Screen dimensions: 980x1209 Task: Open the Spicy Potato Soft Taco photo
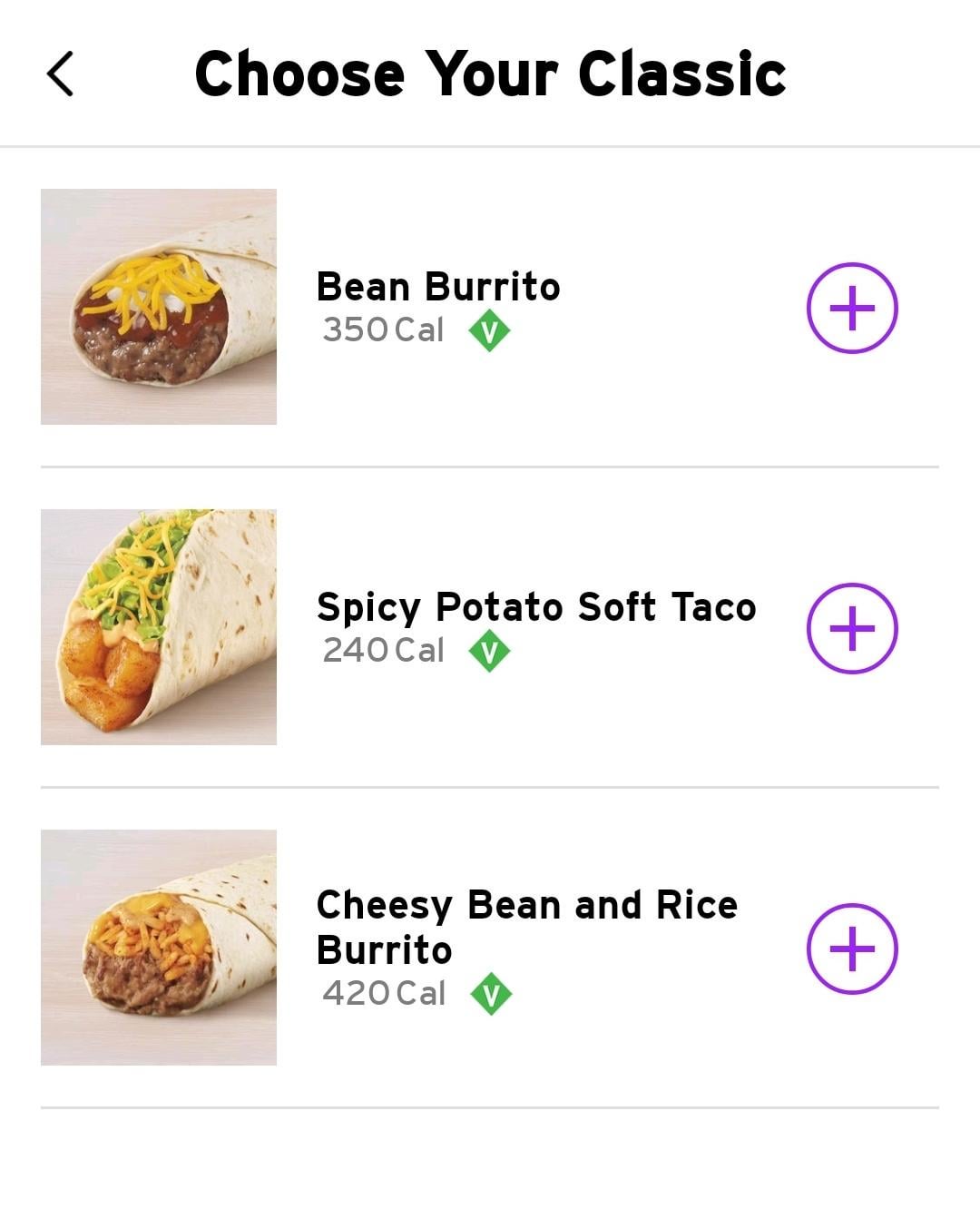[159, 627]
